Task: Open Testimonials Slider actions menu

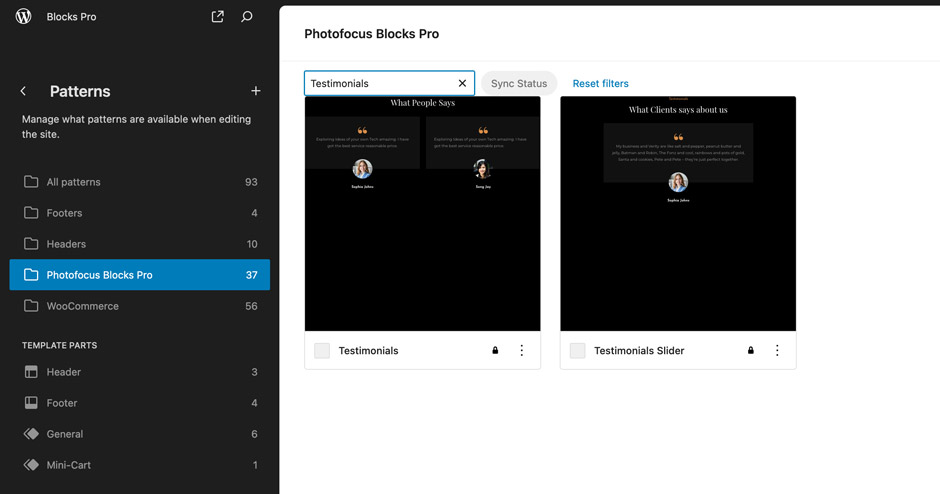Action: pyautogui.click(x=777, y=351)
